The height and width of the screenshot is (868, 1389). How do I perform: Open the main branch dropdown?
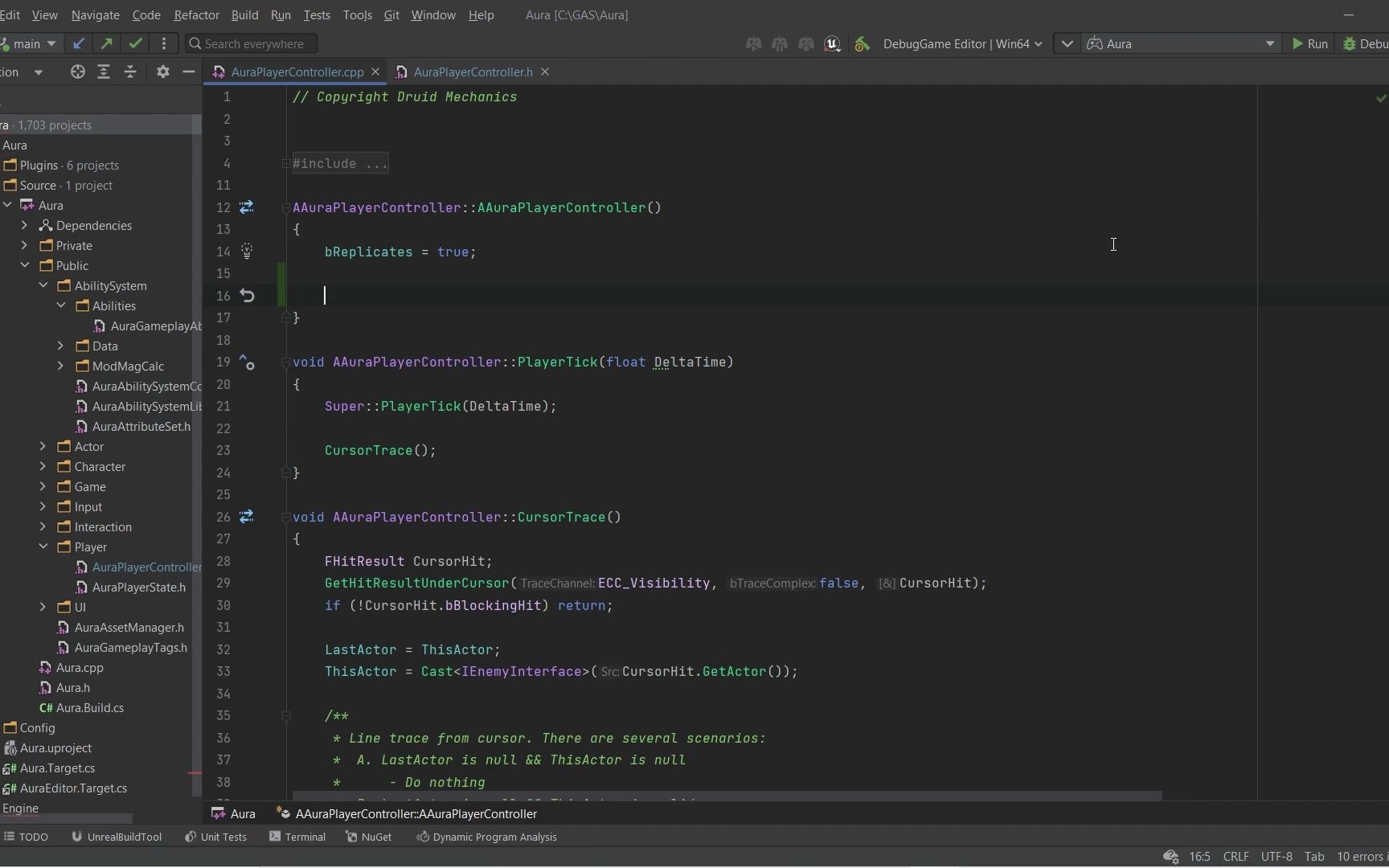[x=29, y=43]
